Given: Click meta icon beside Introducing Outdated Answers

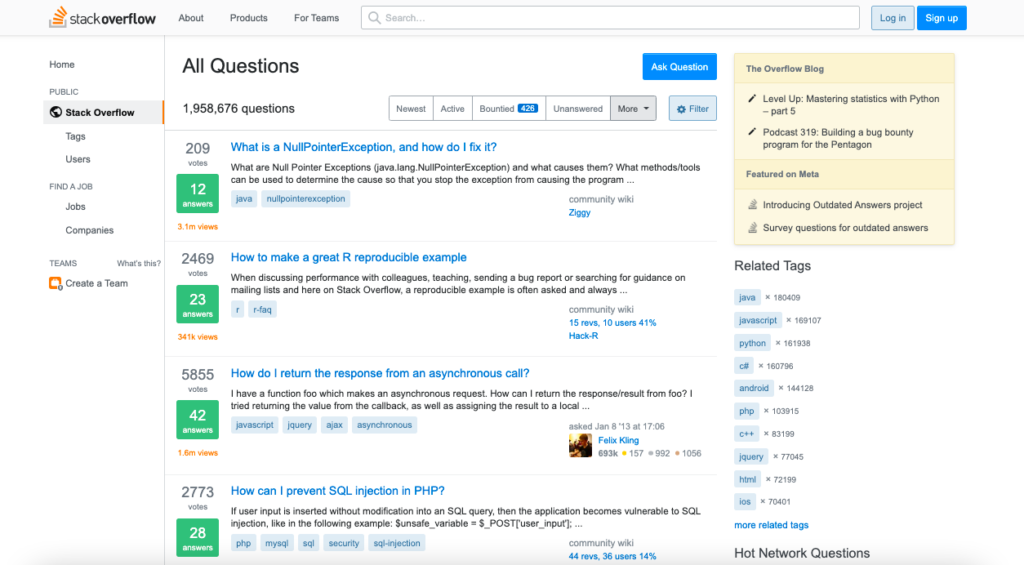Looking at the screenshot, I should pos(752,205).
